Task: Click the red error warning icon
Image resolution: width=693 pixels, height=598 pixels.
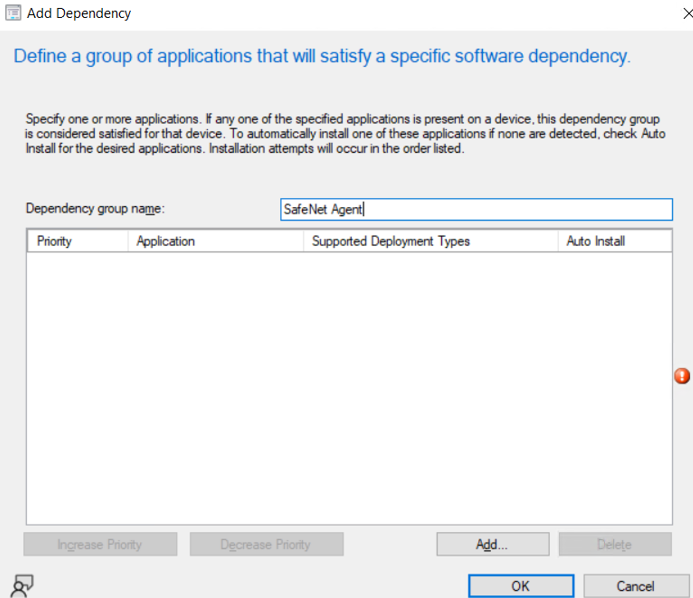Action: pos(682,376)
